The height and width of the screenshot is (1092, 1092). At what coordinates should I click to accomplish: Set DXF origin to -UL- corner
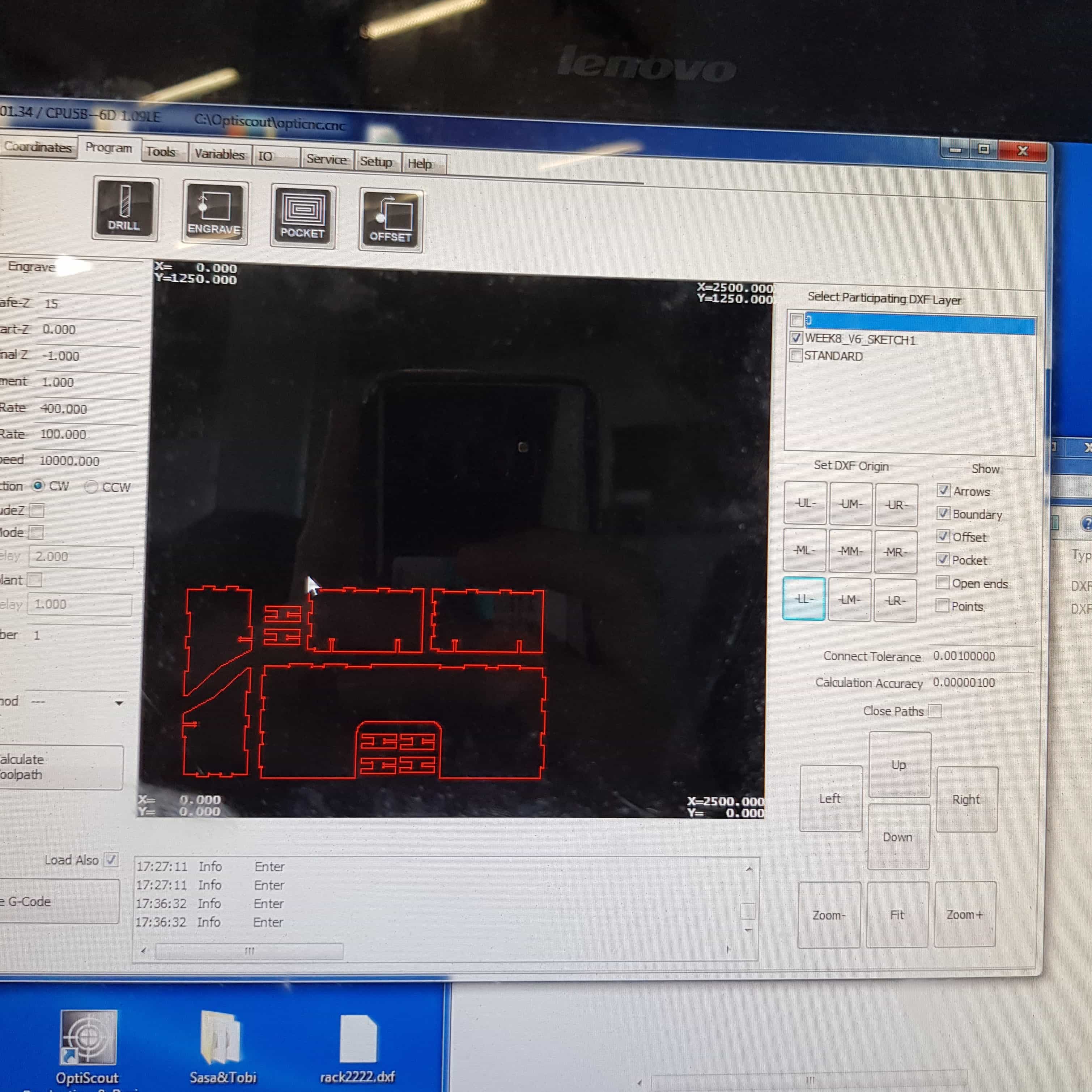tap(805, 503)
